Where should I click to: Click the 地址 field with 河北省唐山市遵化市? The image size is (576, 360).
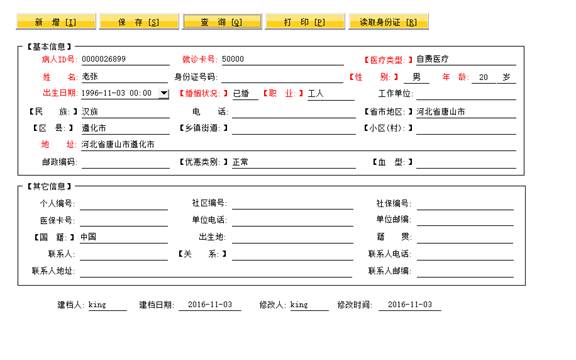pyautogui.click(x=298, y=145)
